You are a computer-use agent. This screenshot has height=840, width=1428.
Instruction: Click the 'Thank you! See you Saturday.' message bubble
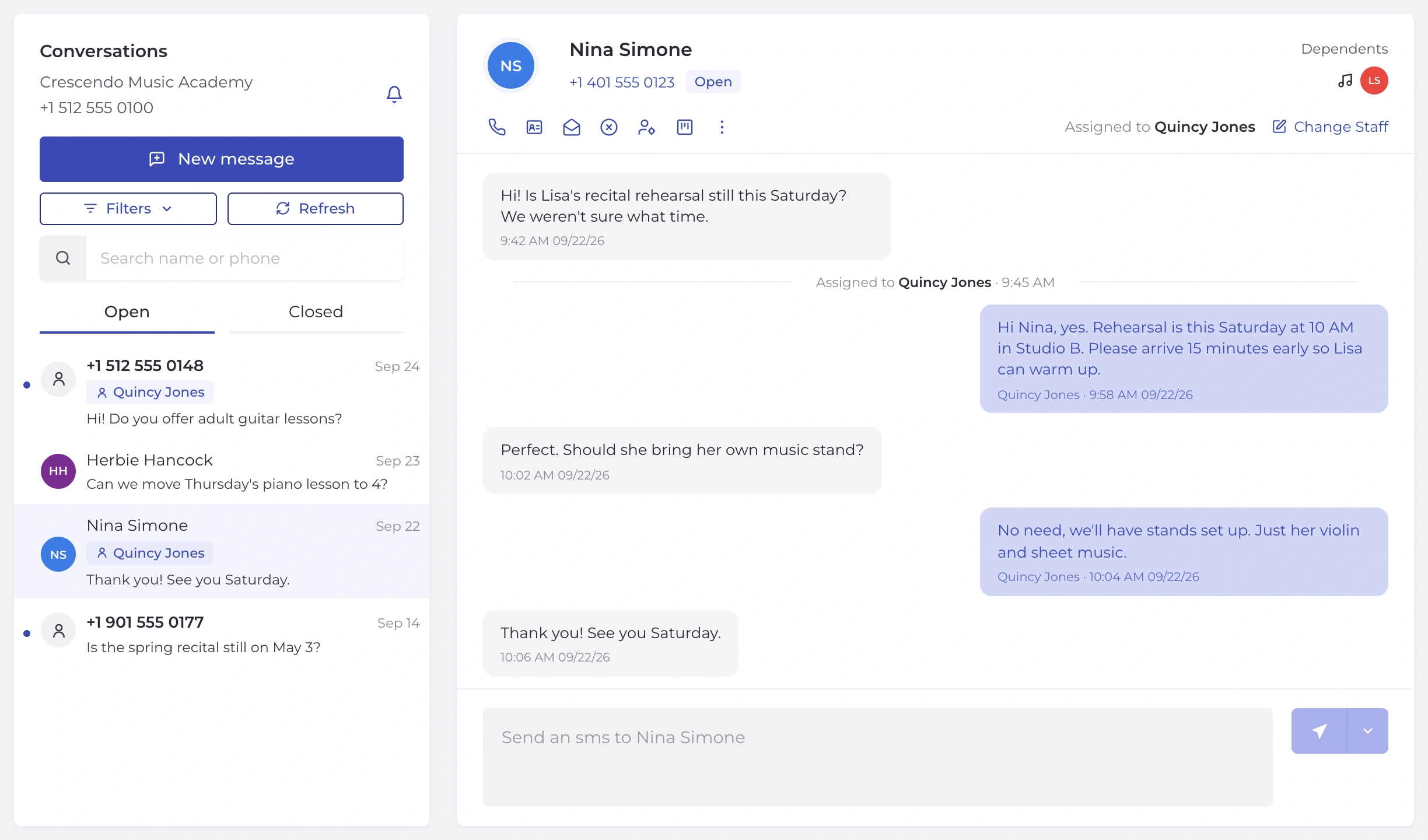coord(611,643)
